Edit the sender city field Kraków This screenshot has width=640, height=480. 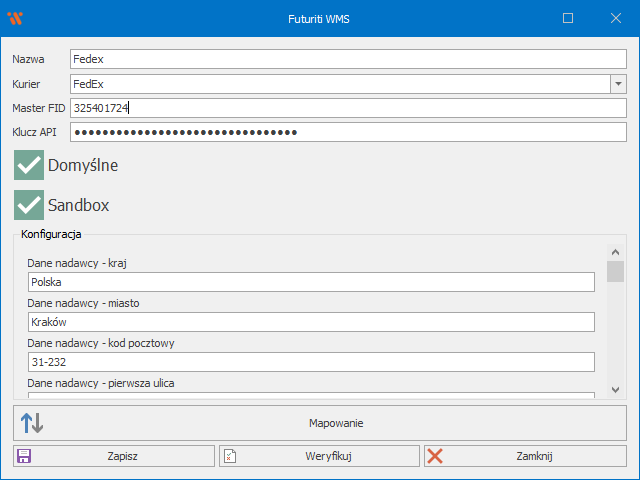(311, 322)
